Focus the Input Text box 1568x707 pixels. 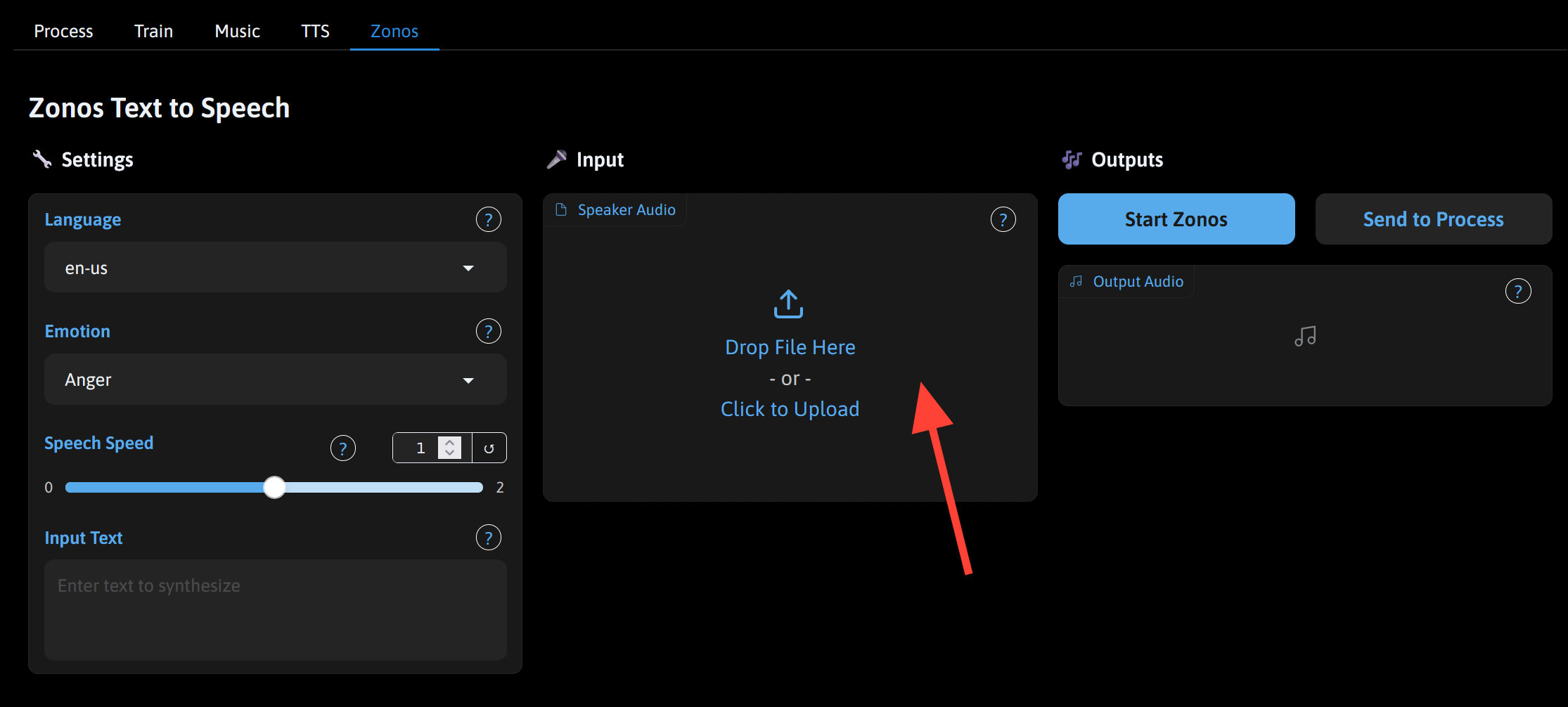point(276,609)
